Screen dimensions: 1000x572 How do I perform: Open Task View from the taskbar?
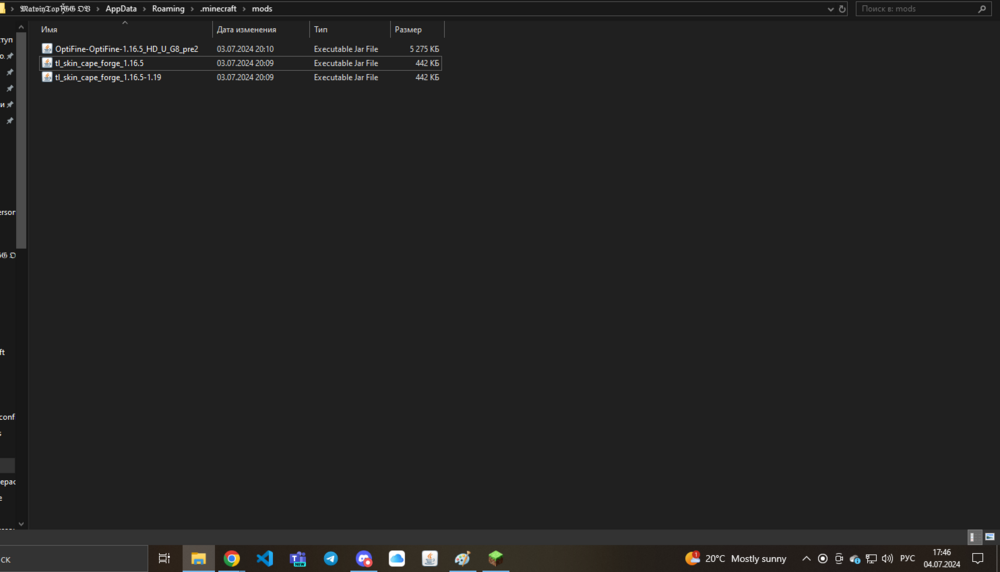pyautogui.click(x=165, y=559)
